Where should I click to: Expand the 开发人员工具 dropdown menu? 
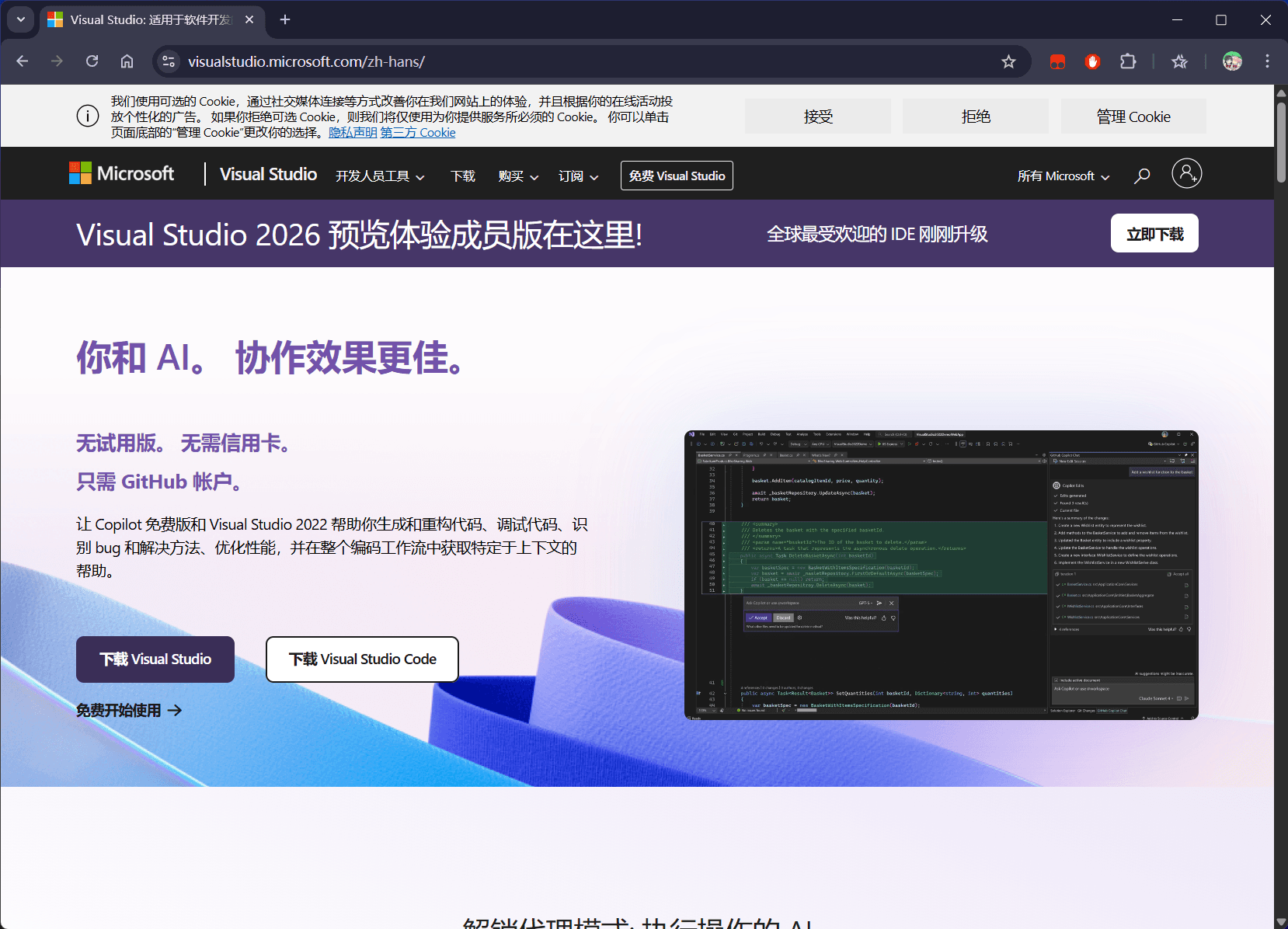click(380, 176)
